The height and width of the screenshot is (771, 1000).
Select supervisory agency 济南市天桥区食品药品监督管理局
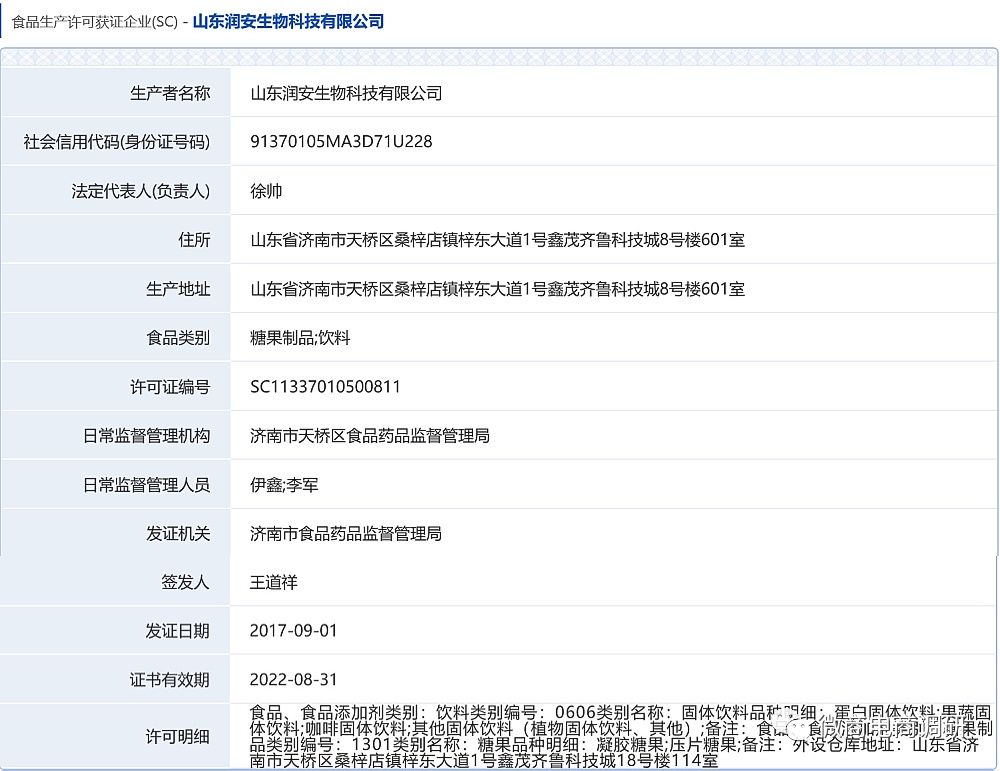coord(358,436)
